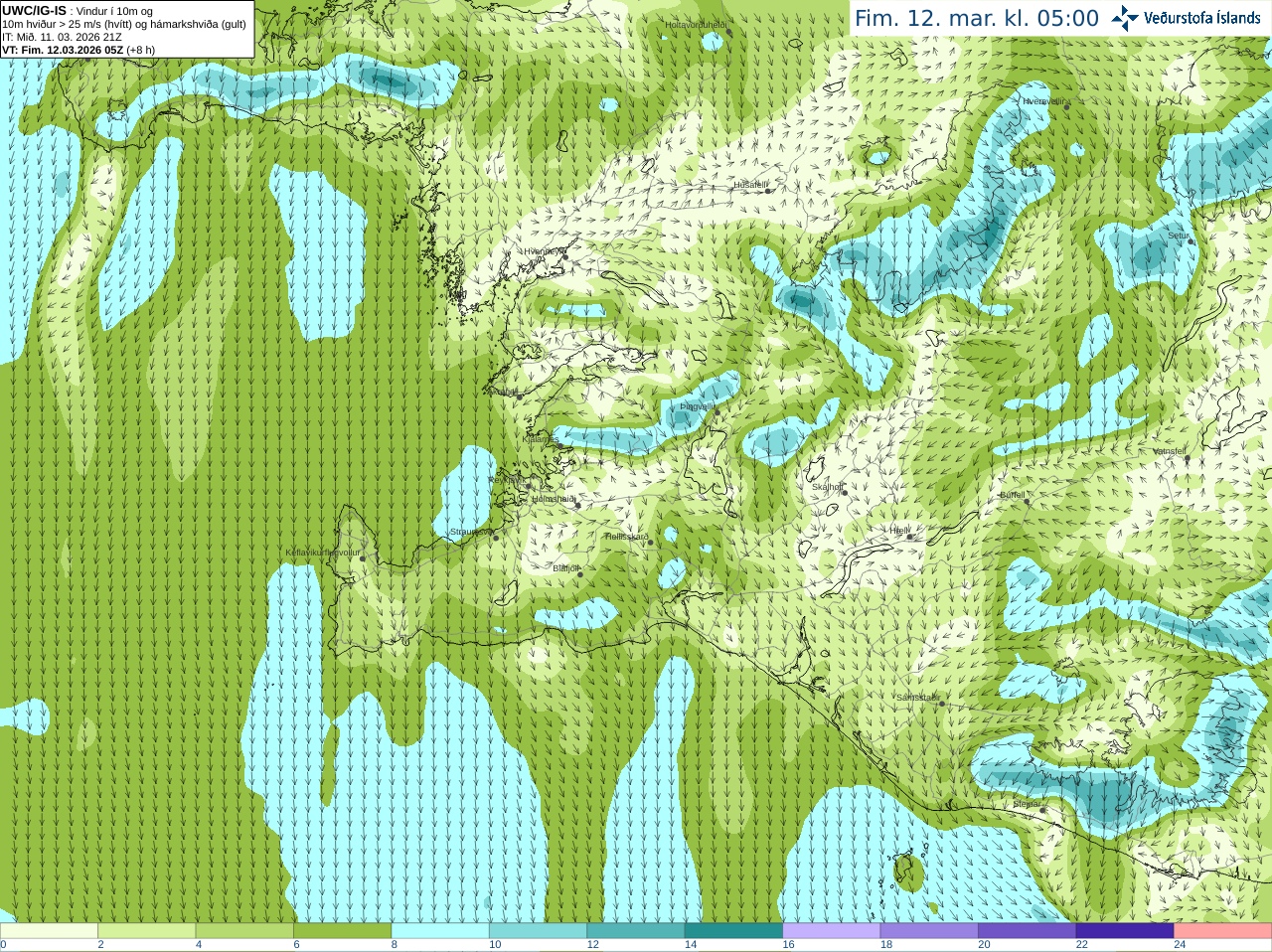The image size is (1272, 952).
Task: Click the 0–2 m/s legend swatch
Action: click(49, 931)
